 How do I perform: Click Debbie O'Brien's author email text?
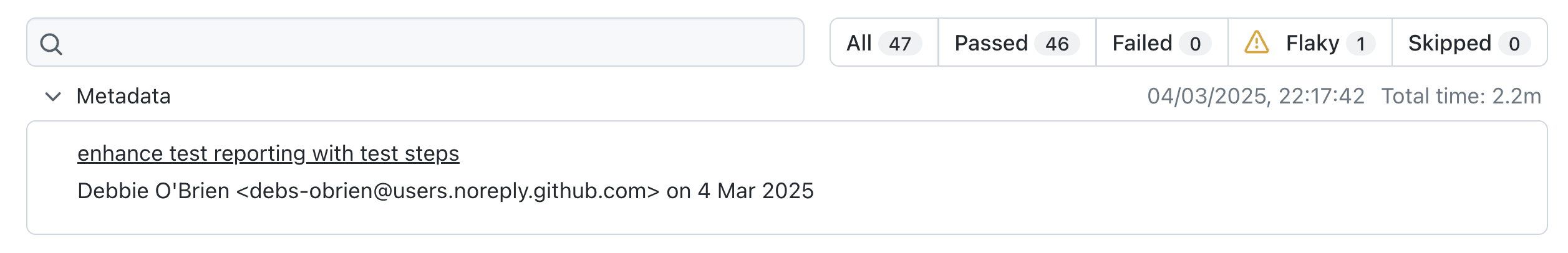click(447, 191)
